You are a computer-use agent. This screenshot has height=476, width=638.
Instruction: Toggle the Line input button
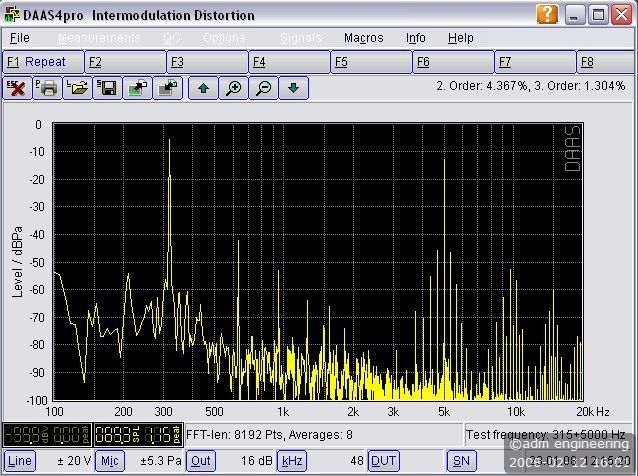20,461
